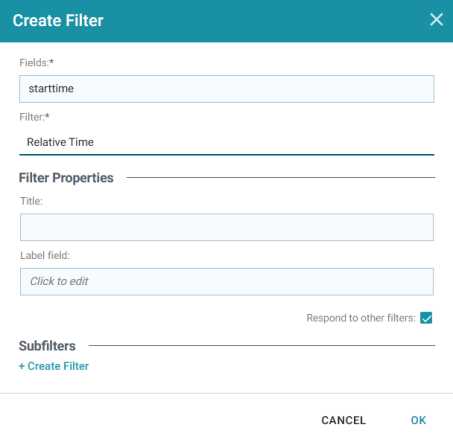453x442 pixels.
Task: Confirm the filter with OK button
Action: click(x=418, y=420)
